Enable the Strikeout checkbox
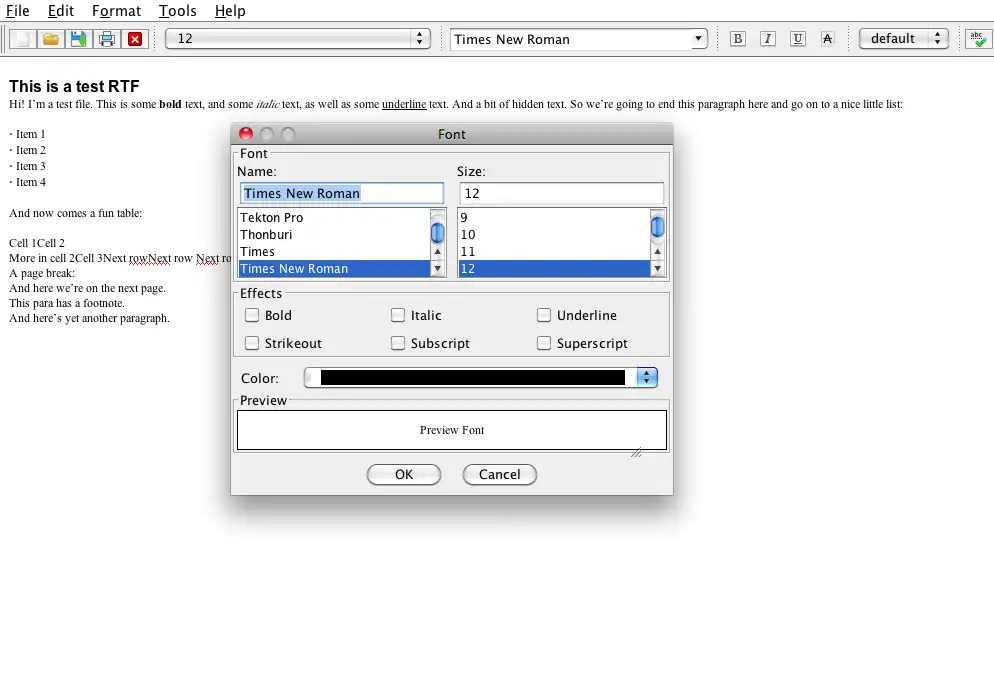Image resolution: width=994 pixels, height=690 pixels. [252, 343]
